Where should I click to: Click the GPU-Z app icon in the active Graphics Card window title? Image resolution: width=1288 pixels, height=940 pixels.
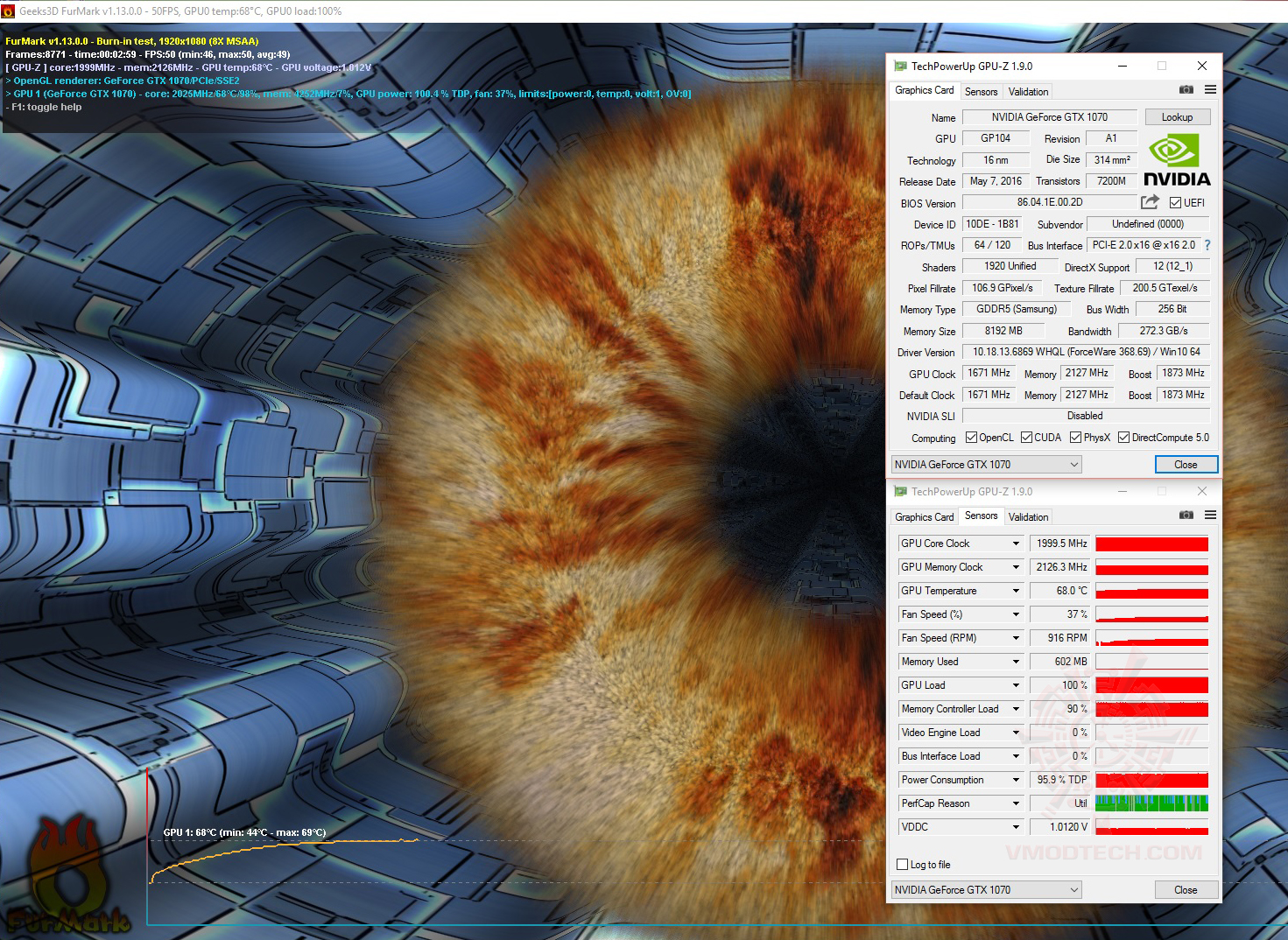point(900,66)
